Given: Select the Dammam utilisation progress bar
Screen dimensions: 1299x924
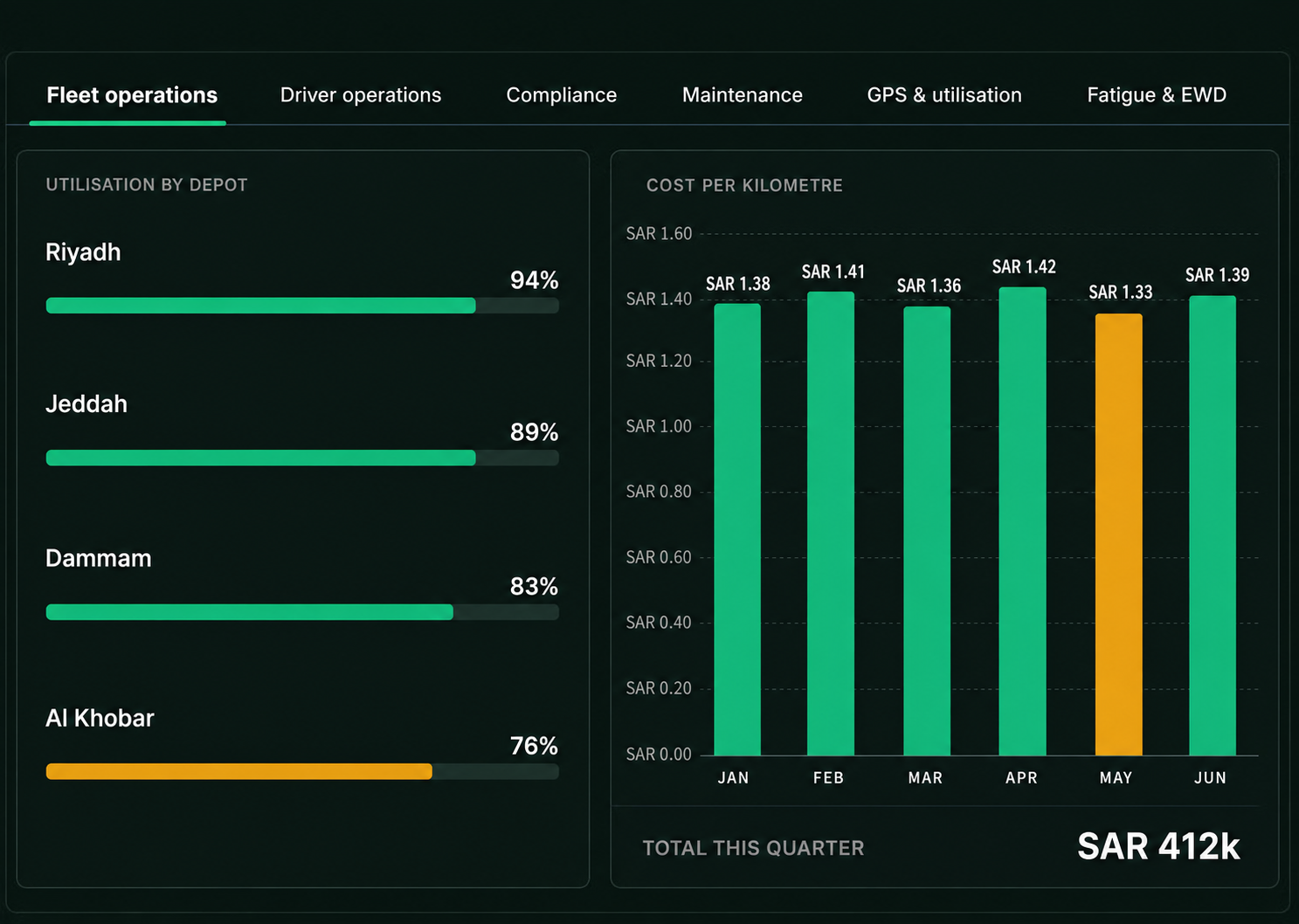Looking at the screenshot, I should click(x=302, y=612).
